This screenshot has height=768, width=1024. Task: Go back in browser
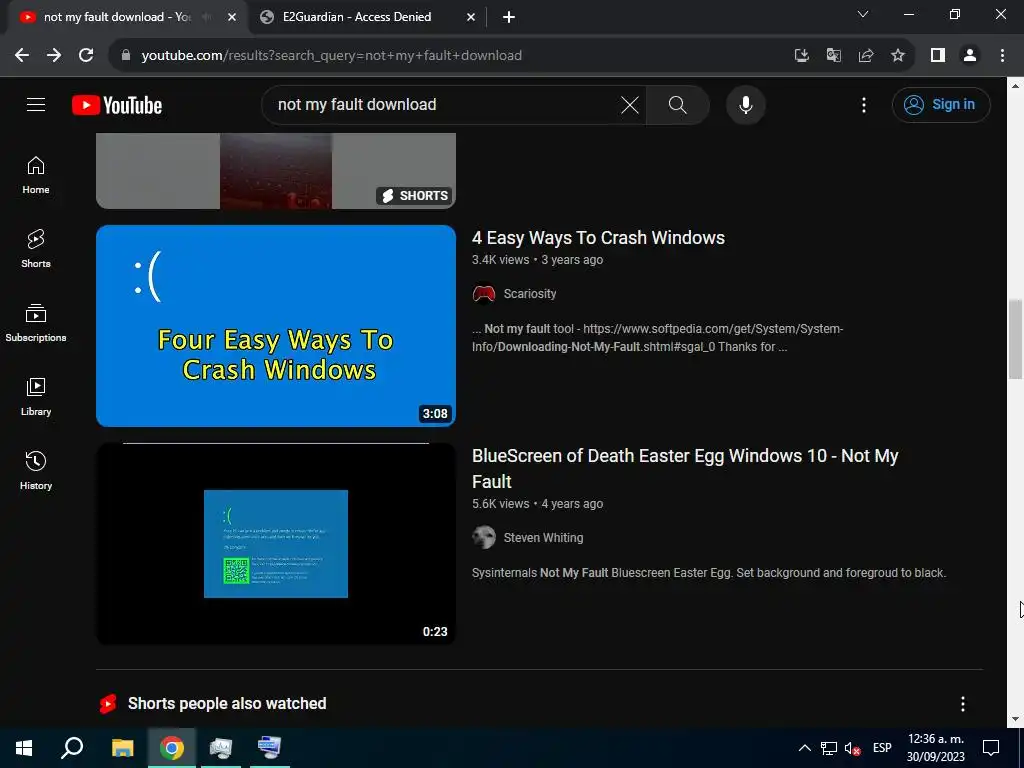(x=22, y=56)
